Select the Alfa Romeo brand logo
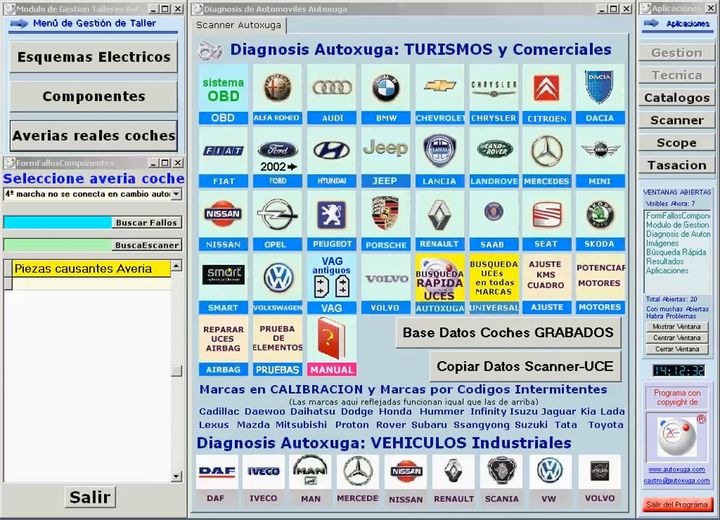Screen dimensions: 720x520 (x=277, y=88)
